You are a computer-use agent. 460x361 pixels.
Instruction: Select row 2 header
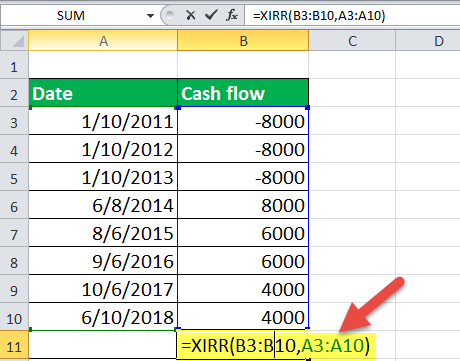(14, 93)
